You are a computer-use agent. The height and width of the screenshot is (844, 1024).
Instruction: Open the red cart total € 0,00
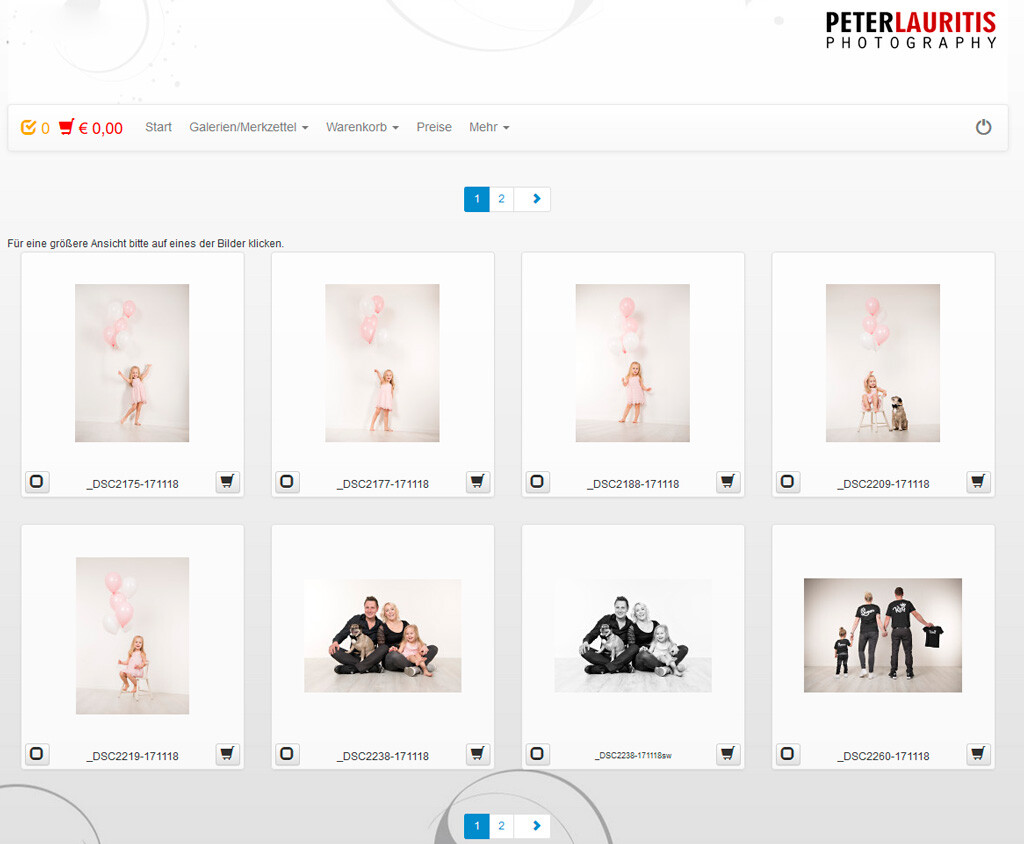click(x=91, y=127)
